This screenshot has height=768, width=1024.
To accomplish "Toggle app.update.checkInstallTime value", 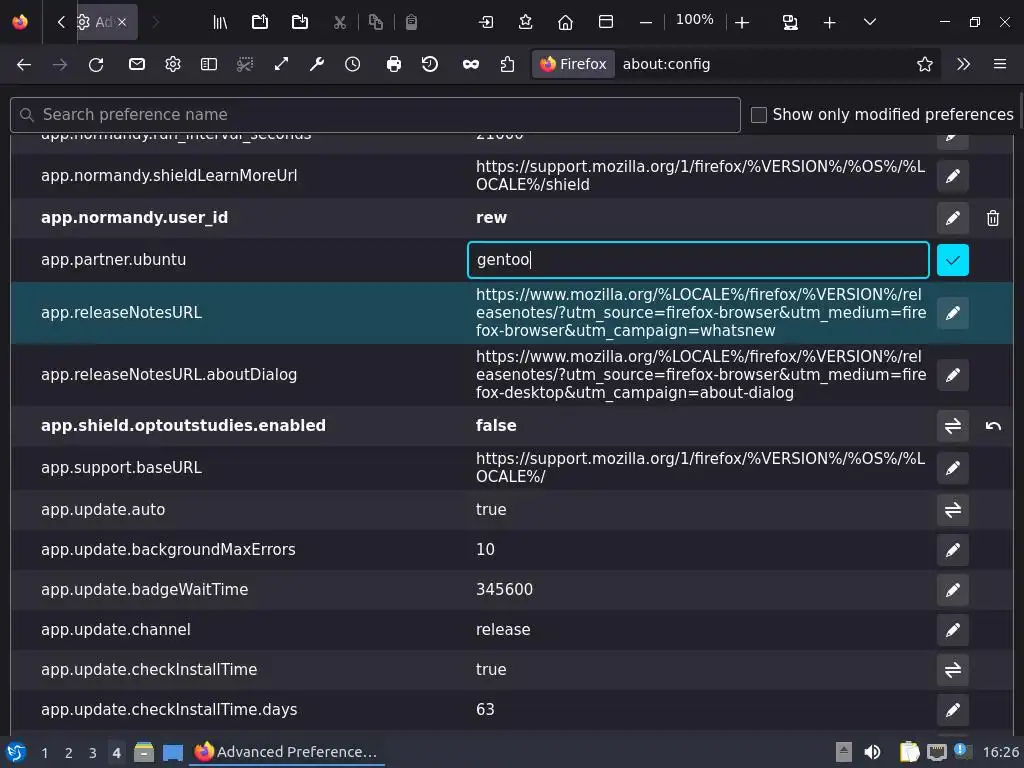I will tap(953, 669).
